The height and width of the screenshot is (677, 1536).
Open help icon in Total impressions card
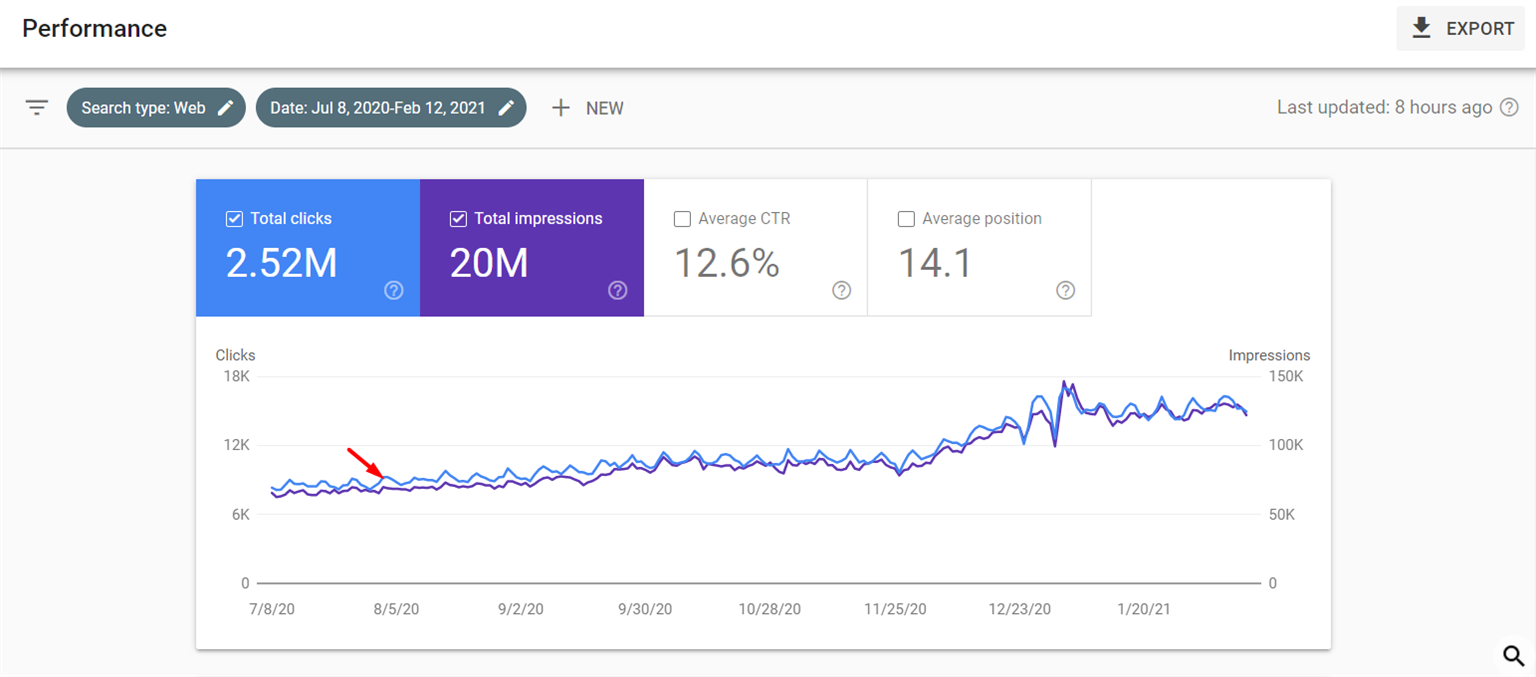618,290
